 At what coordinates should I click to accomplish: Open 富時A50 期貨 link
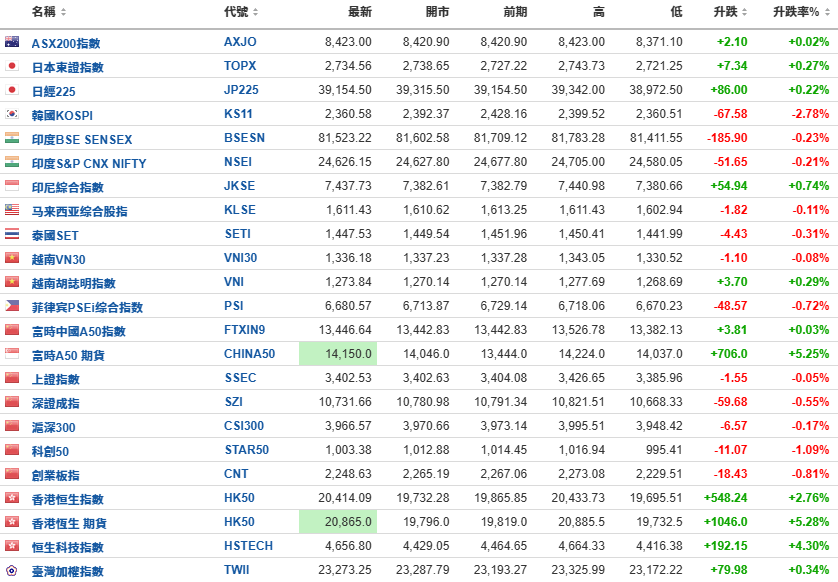[68, 355]
